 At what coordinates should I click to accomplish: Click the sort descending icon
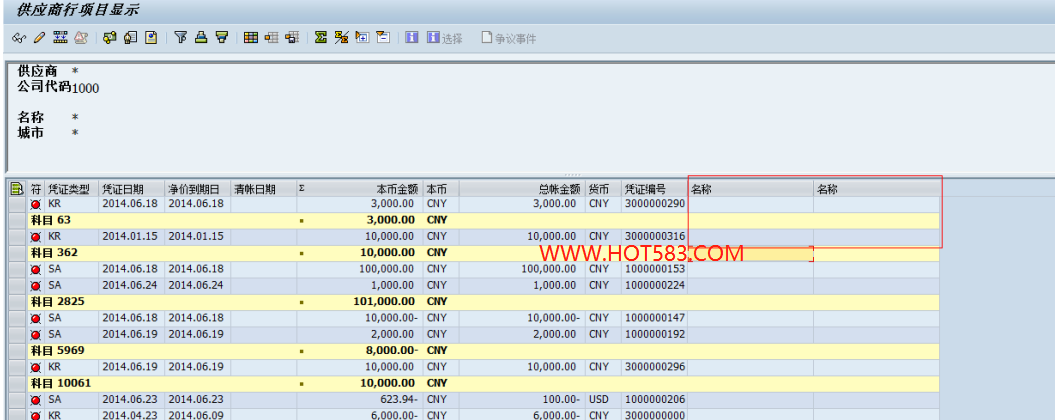(221, 38)
